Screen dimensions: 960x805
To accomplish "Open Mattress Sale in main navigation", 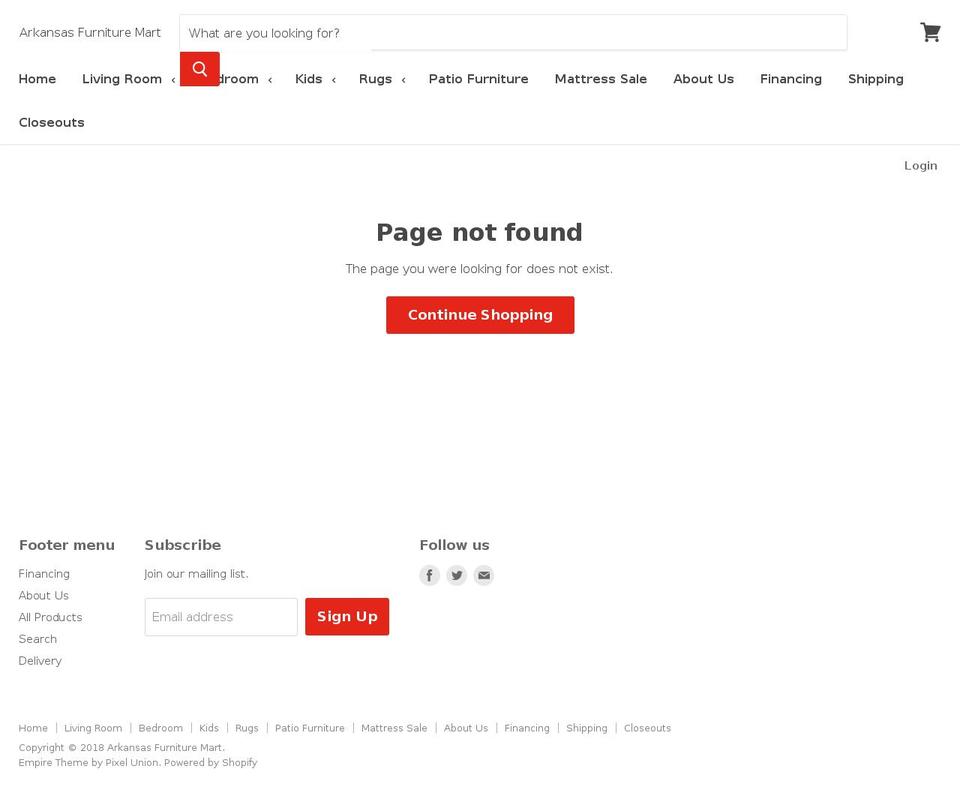I will pyautogui.click(x=601, y=79).
